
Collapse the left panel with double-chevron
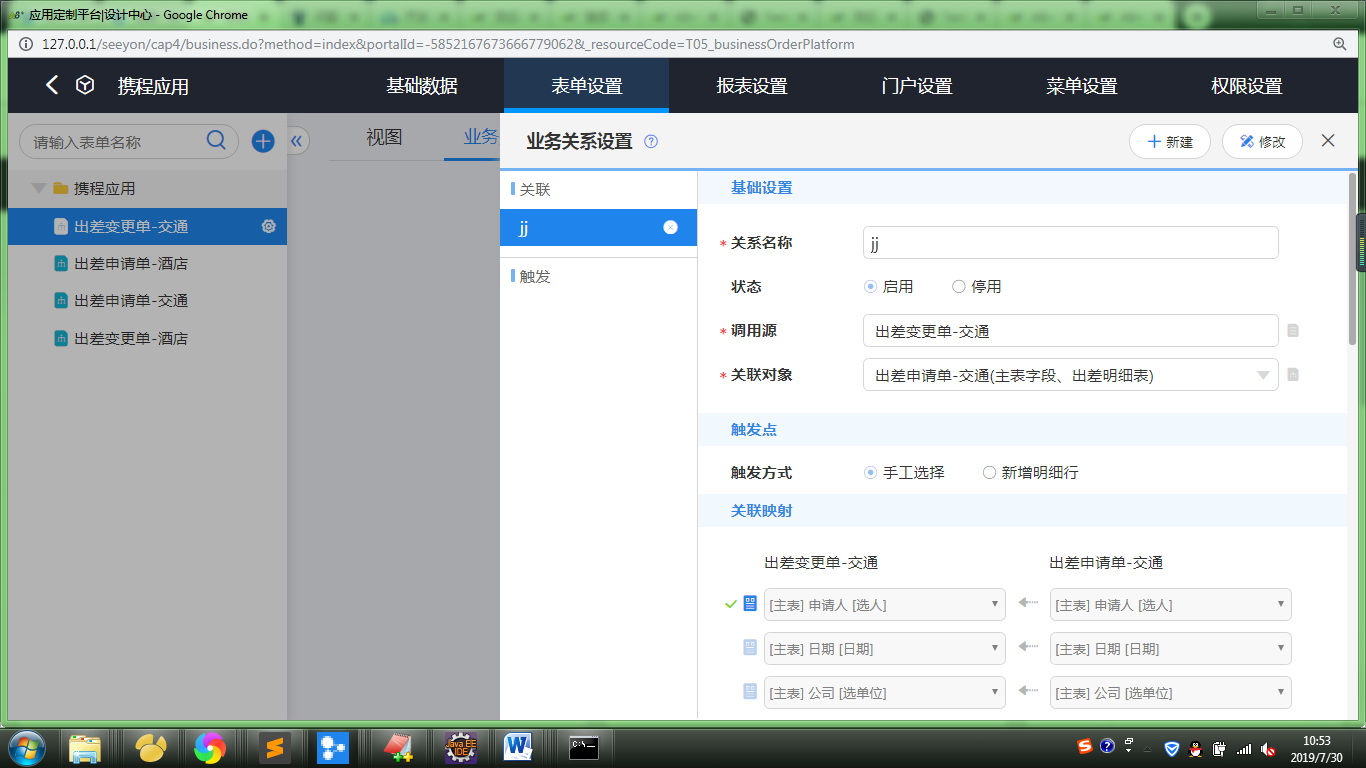coord(296,141)
